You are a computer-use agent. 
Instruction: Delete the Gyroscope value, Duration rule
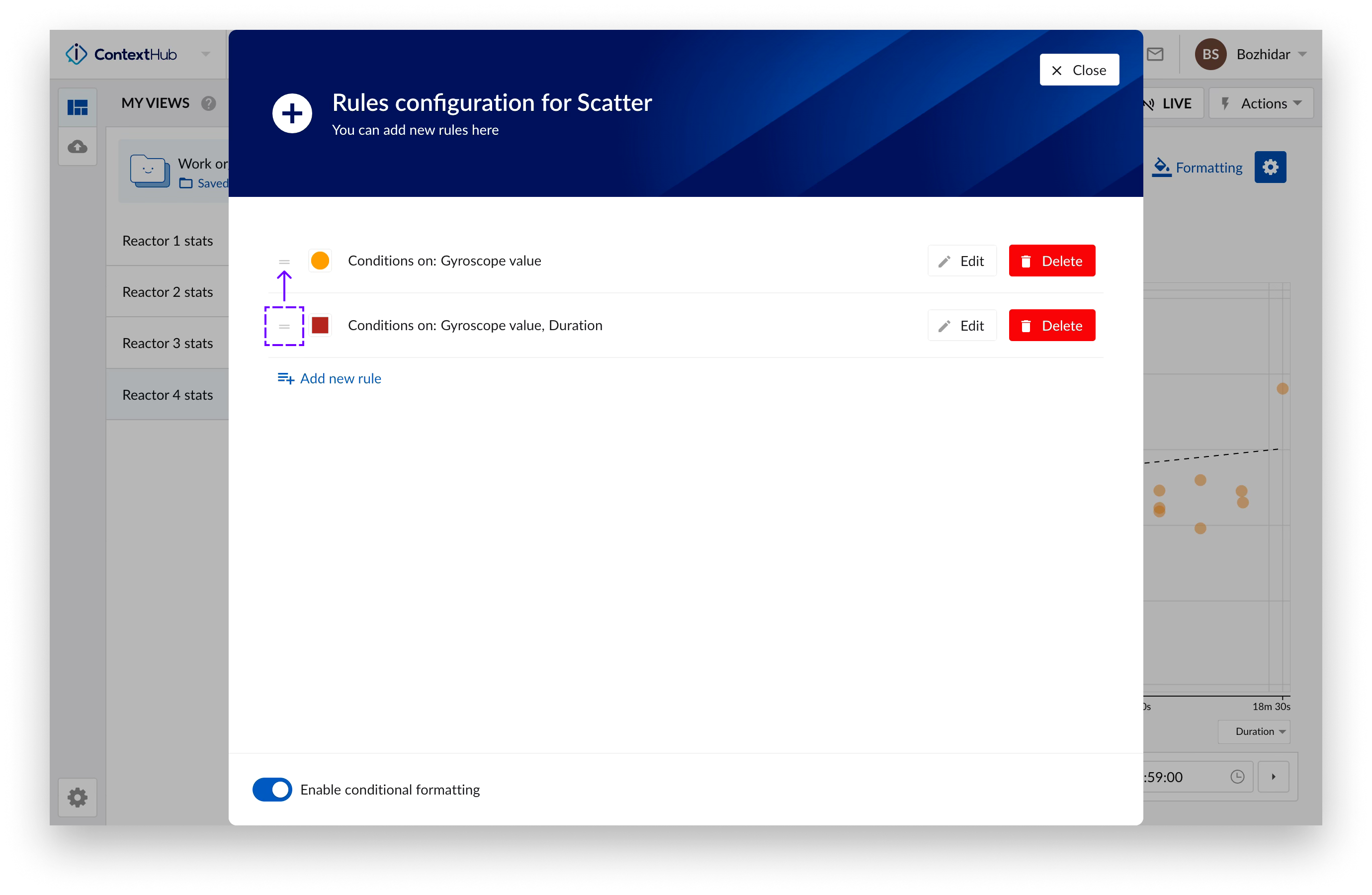(1051, 326)
